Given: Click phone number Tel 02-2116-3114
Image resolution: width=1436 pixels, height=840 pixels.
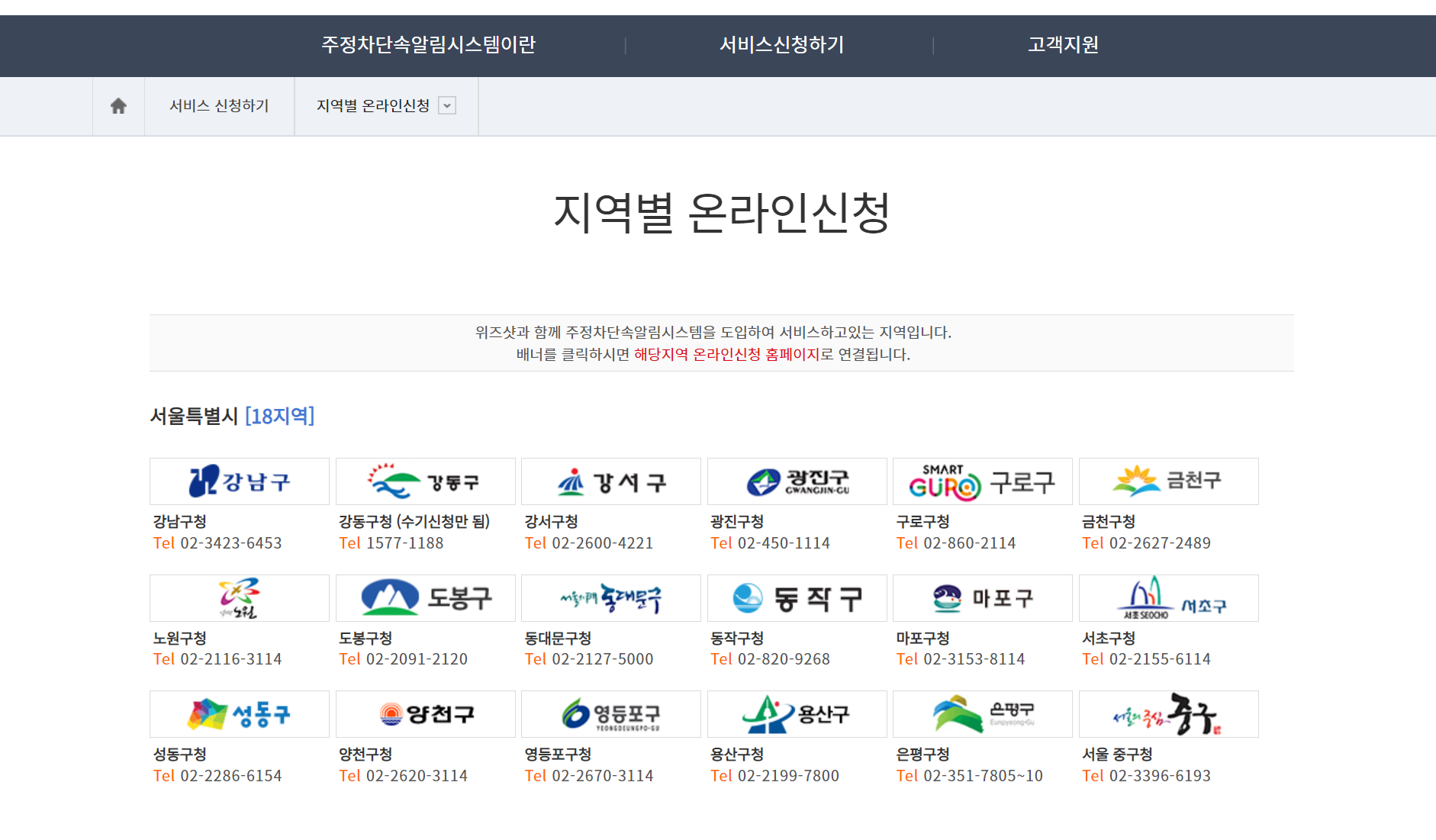Looking at the screenshot, I should click(x=217, y=659).
